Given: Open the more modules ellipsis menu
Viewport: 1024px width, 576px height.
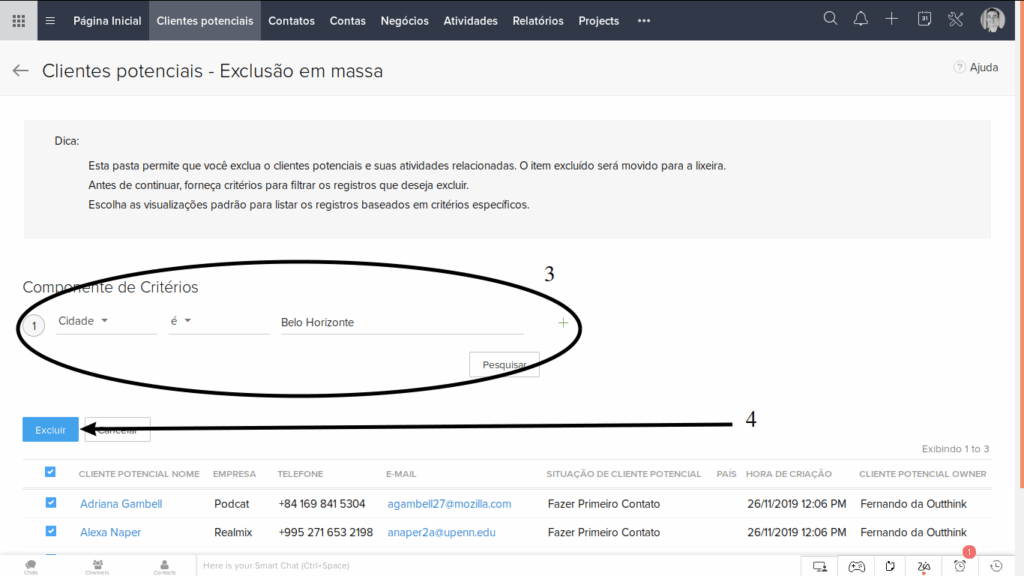Looking at the screenshot, I should coord(644,21).
